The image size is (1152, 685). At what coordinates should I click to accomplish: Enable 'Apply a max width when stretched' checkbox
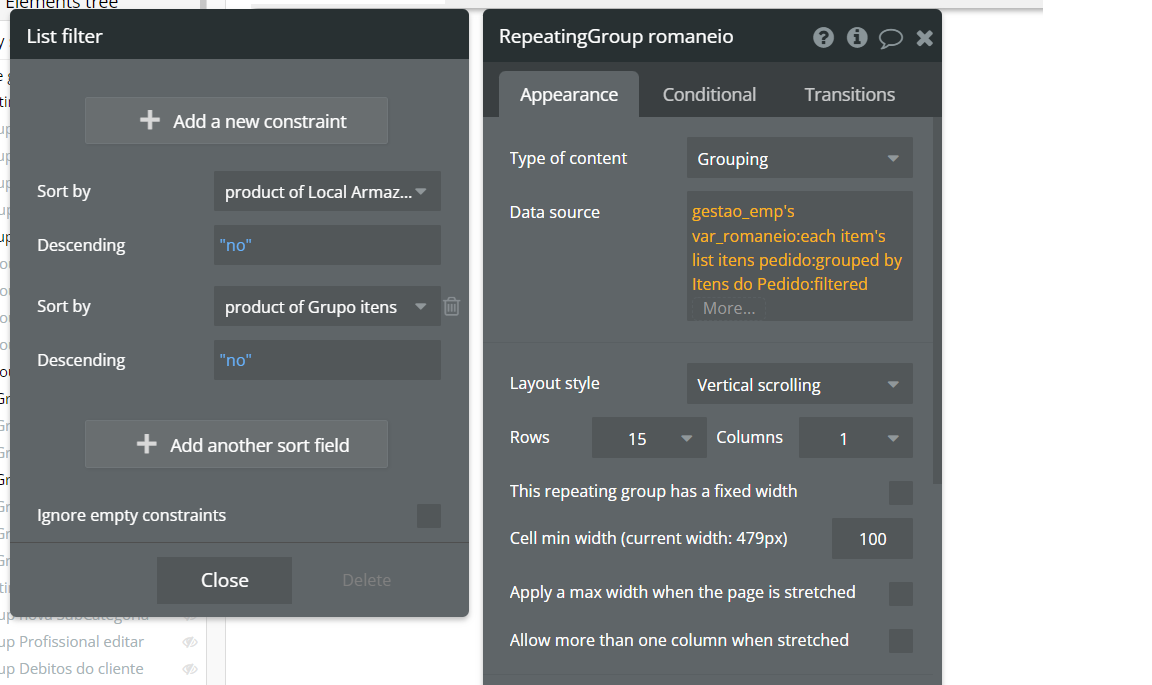coord(900,593)
